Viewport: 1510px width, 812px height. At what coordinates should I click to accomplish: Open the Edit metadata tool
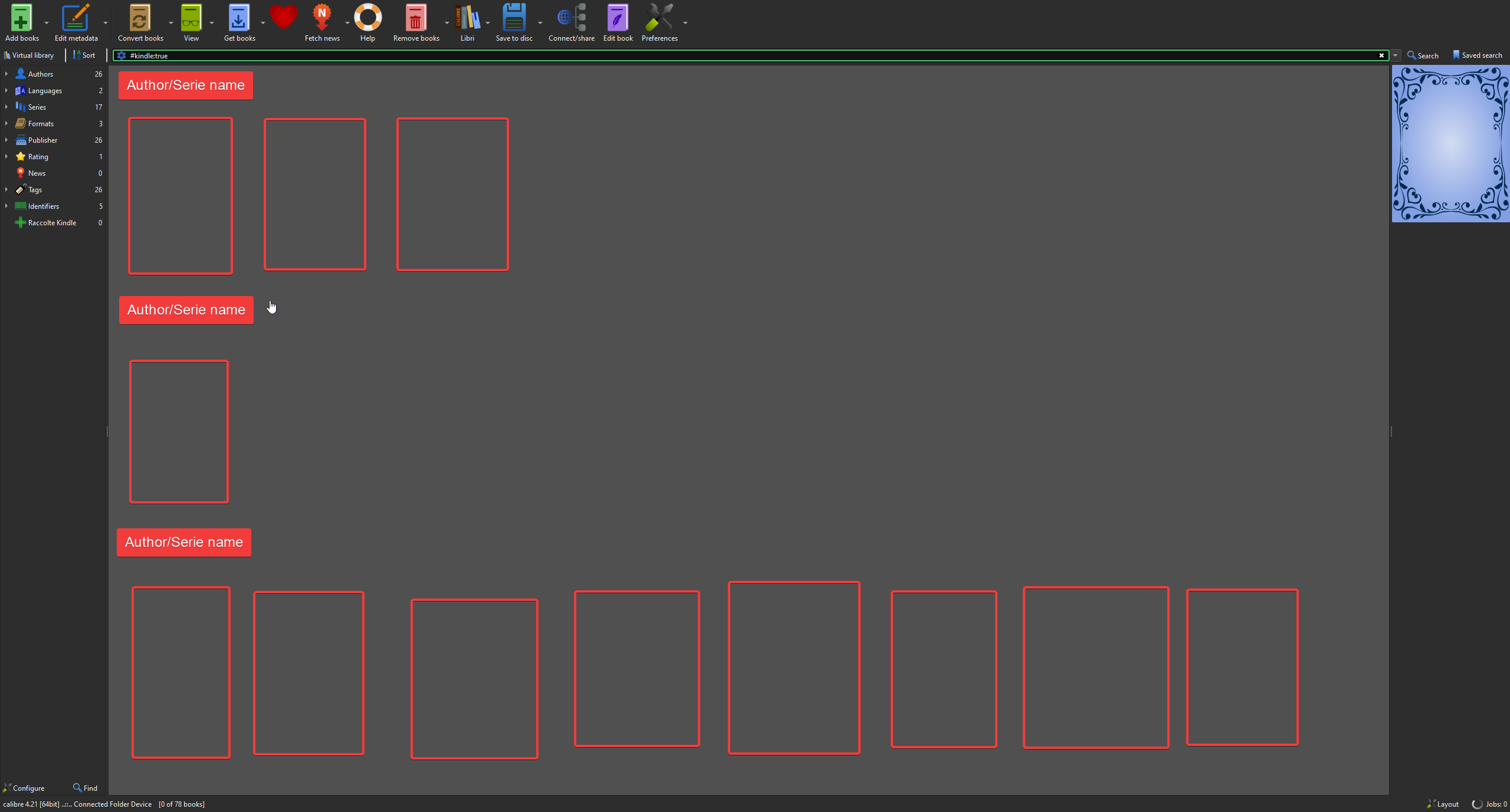[x=76, y=18]
